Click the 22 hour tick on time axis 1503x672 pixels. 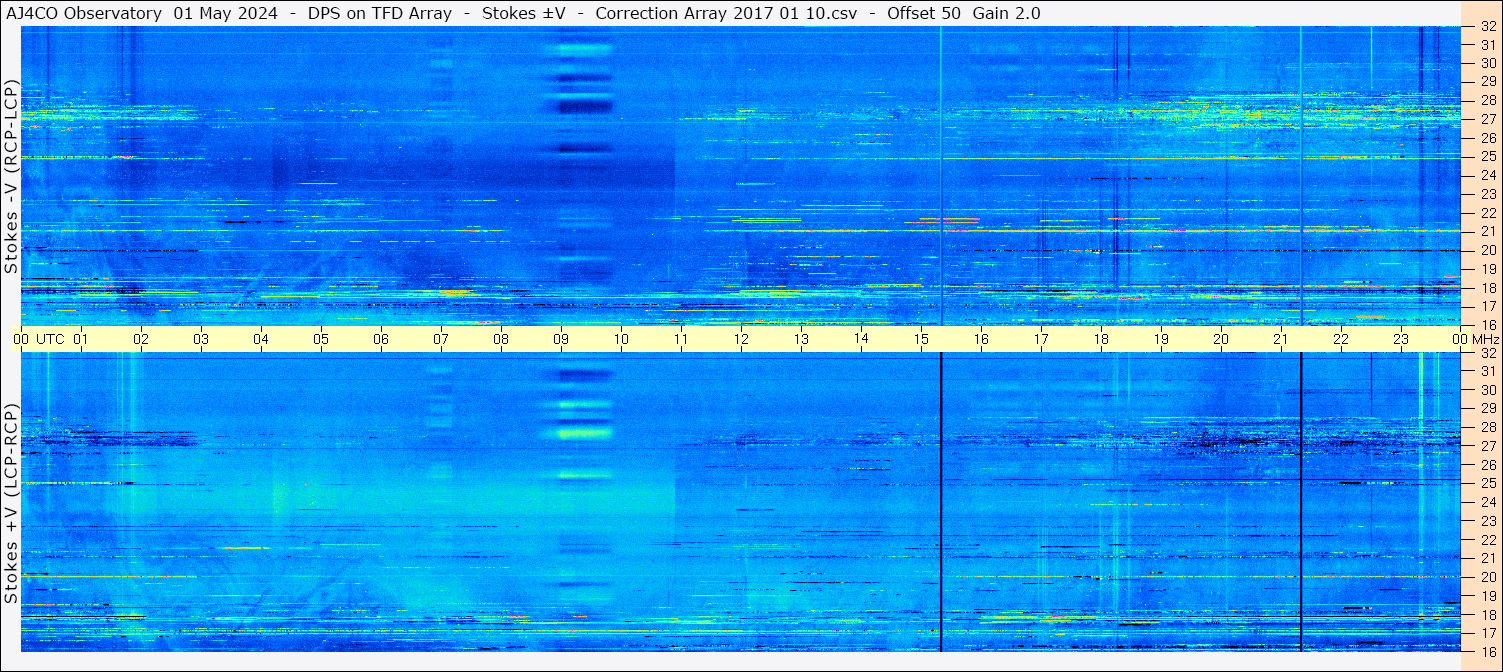[x=1341, y=339]
